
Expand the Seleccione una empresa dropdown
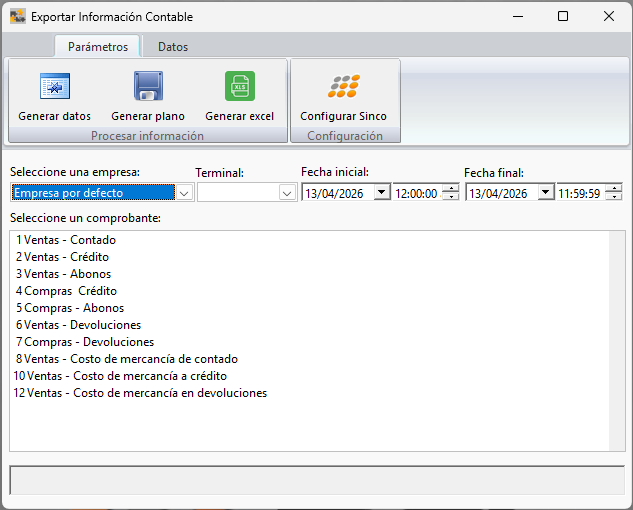pos(184,193)
